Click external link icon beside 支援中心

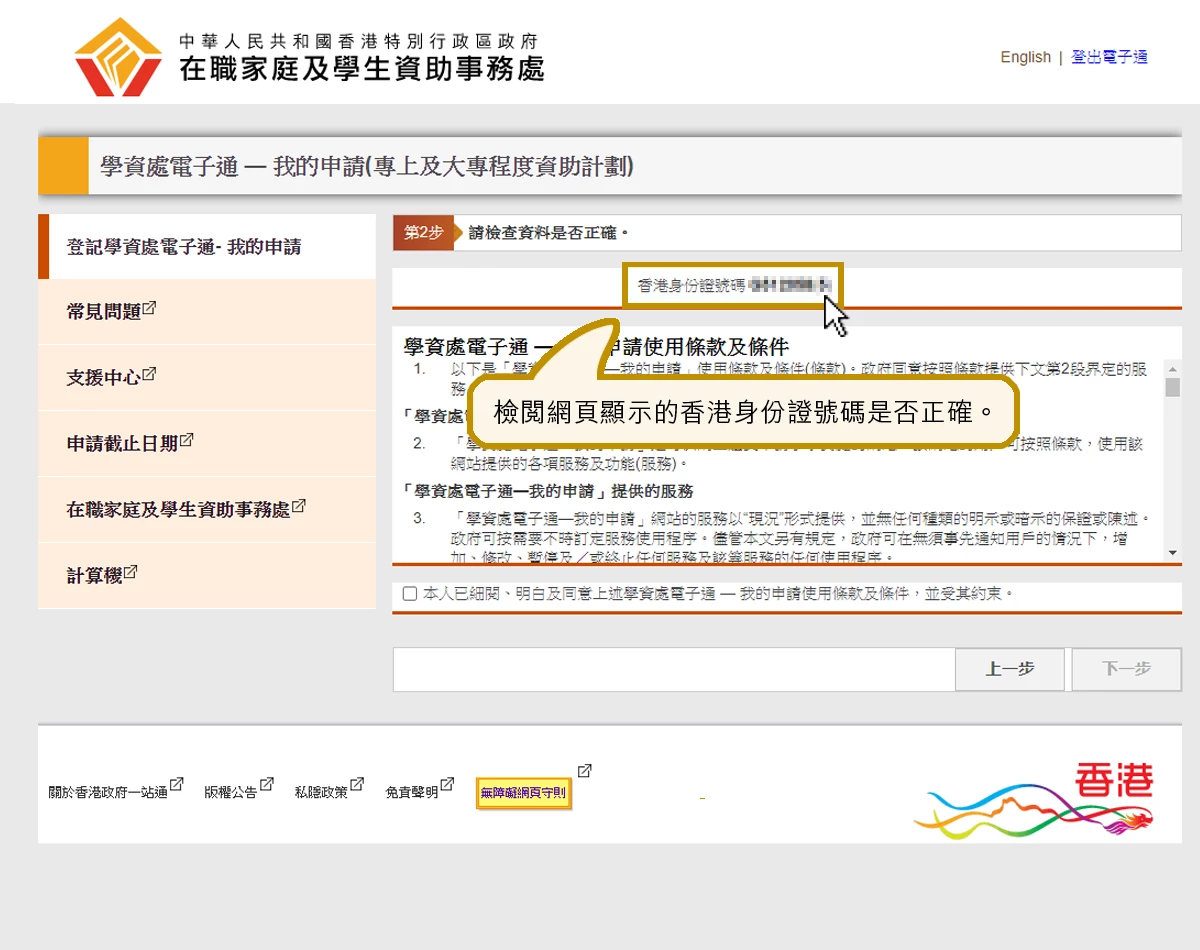(150, 374)
